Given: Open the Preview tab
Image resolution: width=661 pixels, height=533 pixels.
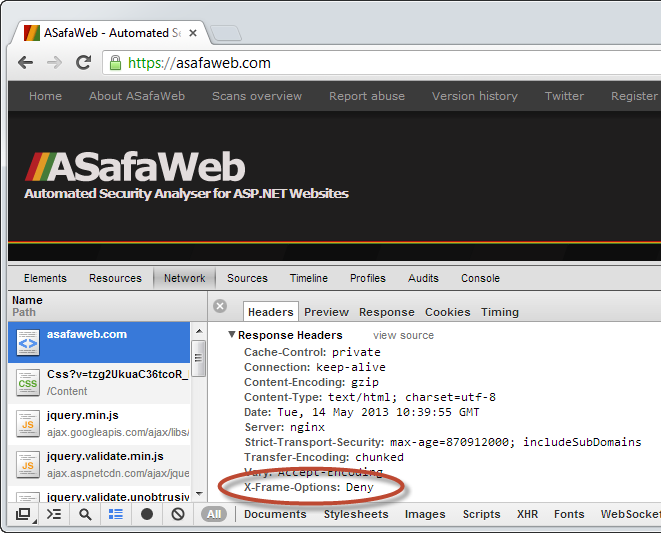Looking at the screenshot, I should [326, 312].
